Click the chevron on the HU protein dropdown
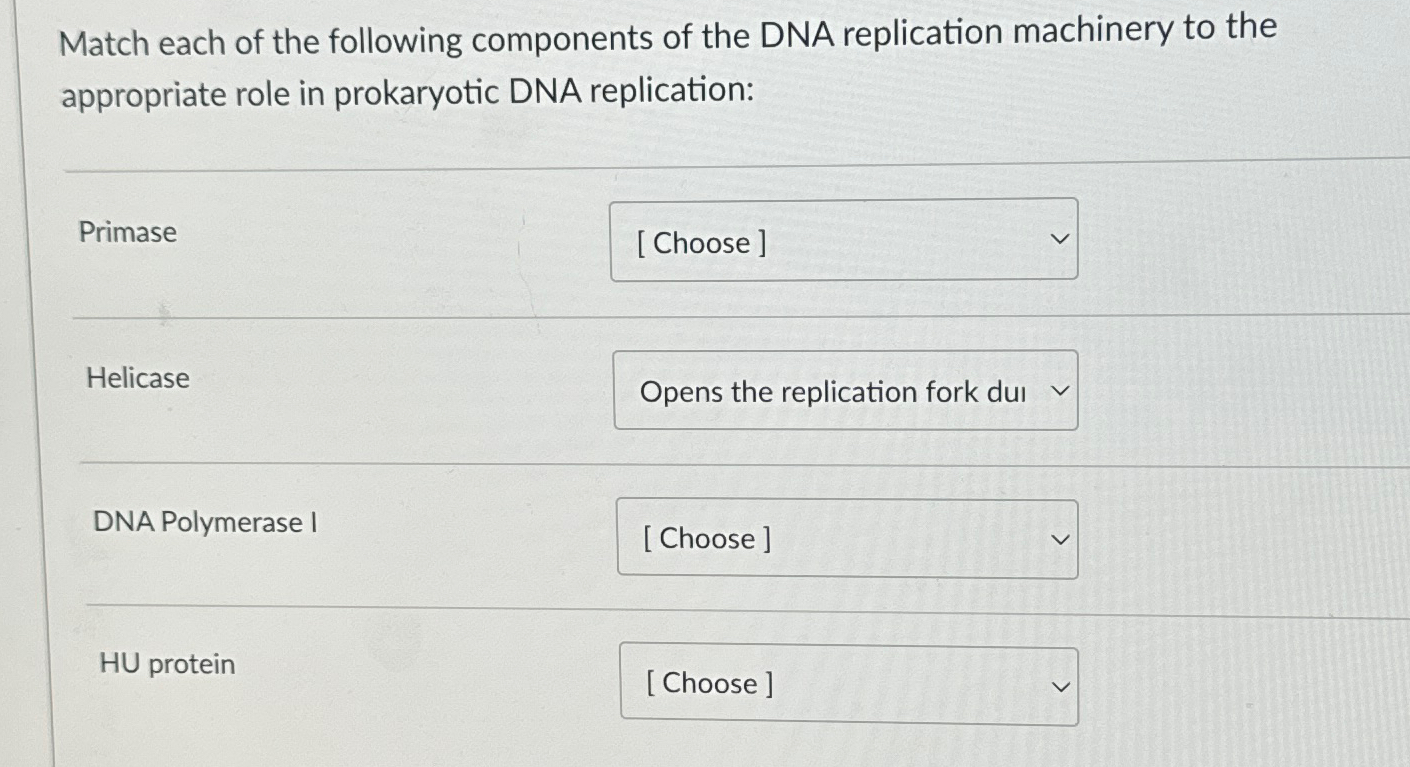 pos(1061,686)
